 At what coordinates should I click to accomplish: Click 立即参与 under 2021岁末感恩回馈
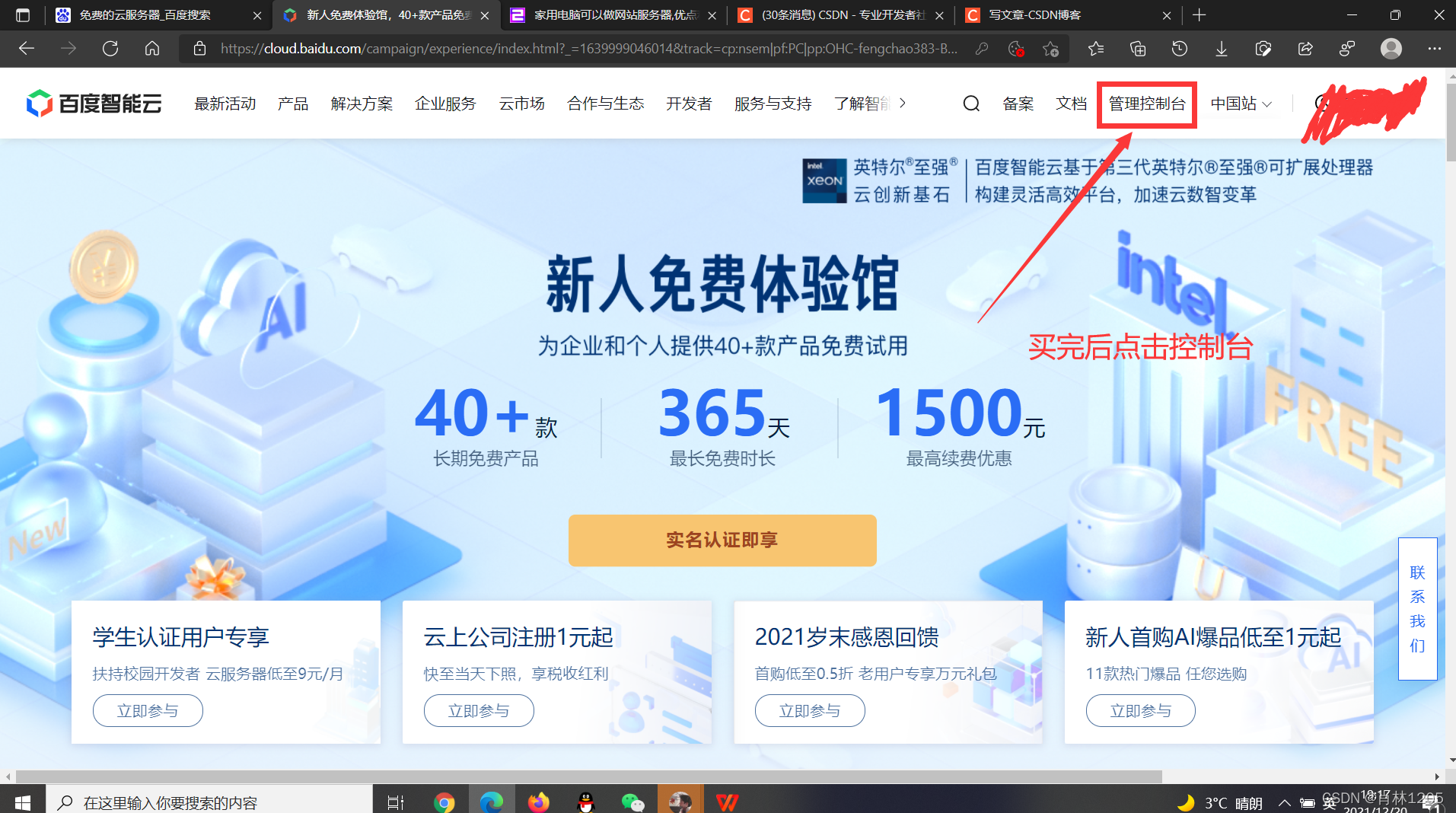click(810, 710)
